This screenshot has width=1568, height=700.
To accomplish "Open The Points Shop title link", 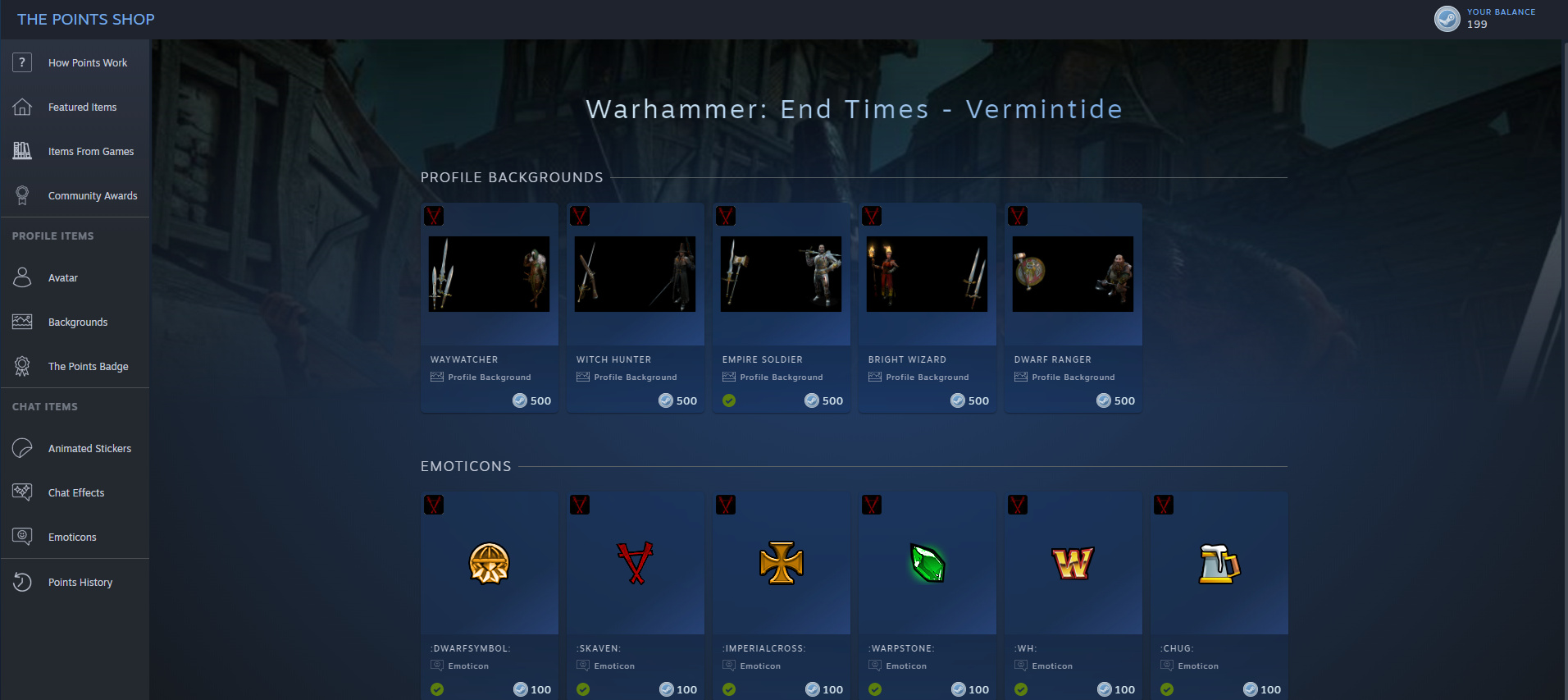I will tap(86, 19).
